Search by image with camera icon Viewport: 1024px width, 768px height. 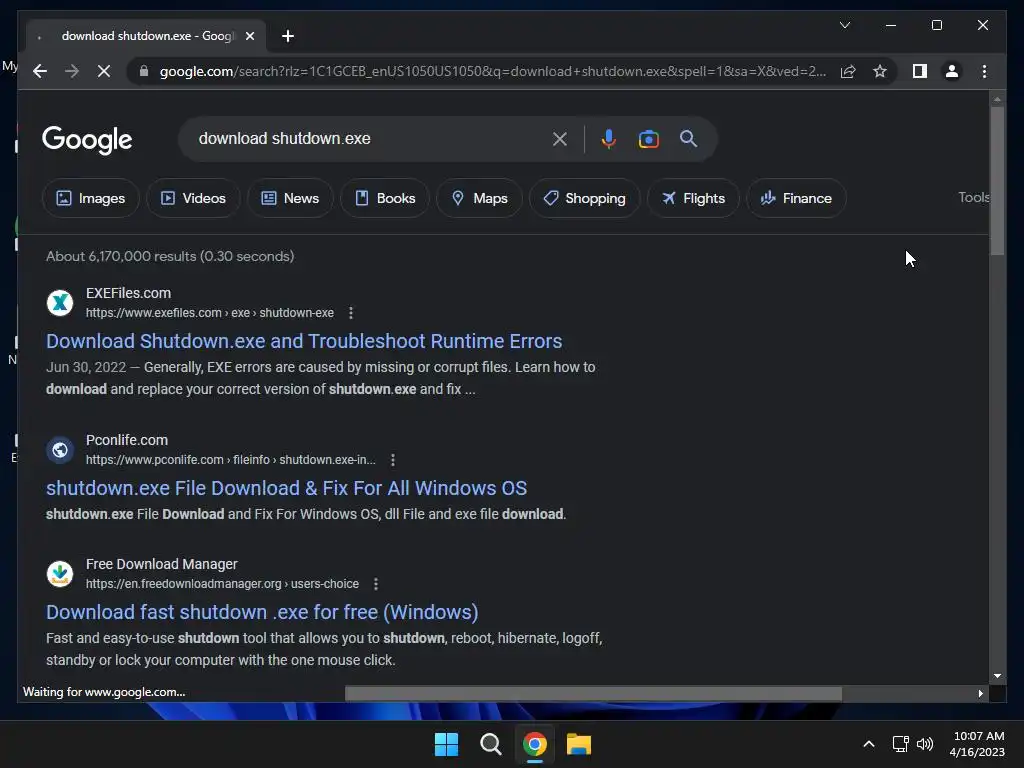(648, 138)
